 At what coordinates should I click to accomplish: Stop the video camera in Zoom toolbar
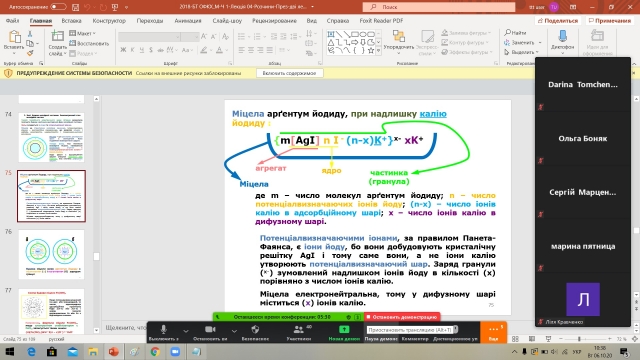click(210, 329)
